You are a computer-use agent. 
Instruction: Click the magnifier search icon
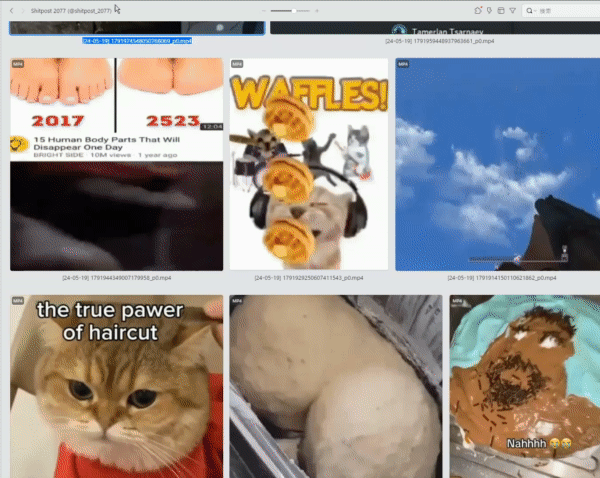529,11
